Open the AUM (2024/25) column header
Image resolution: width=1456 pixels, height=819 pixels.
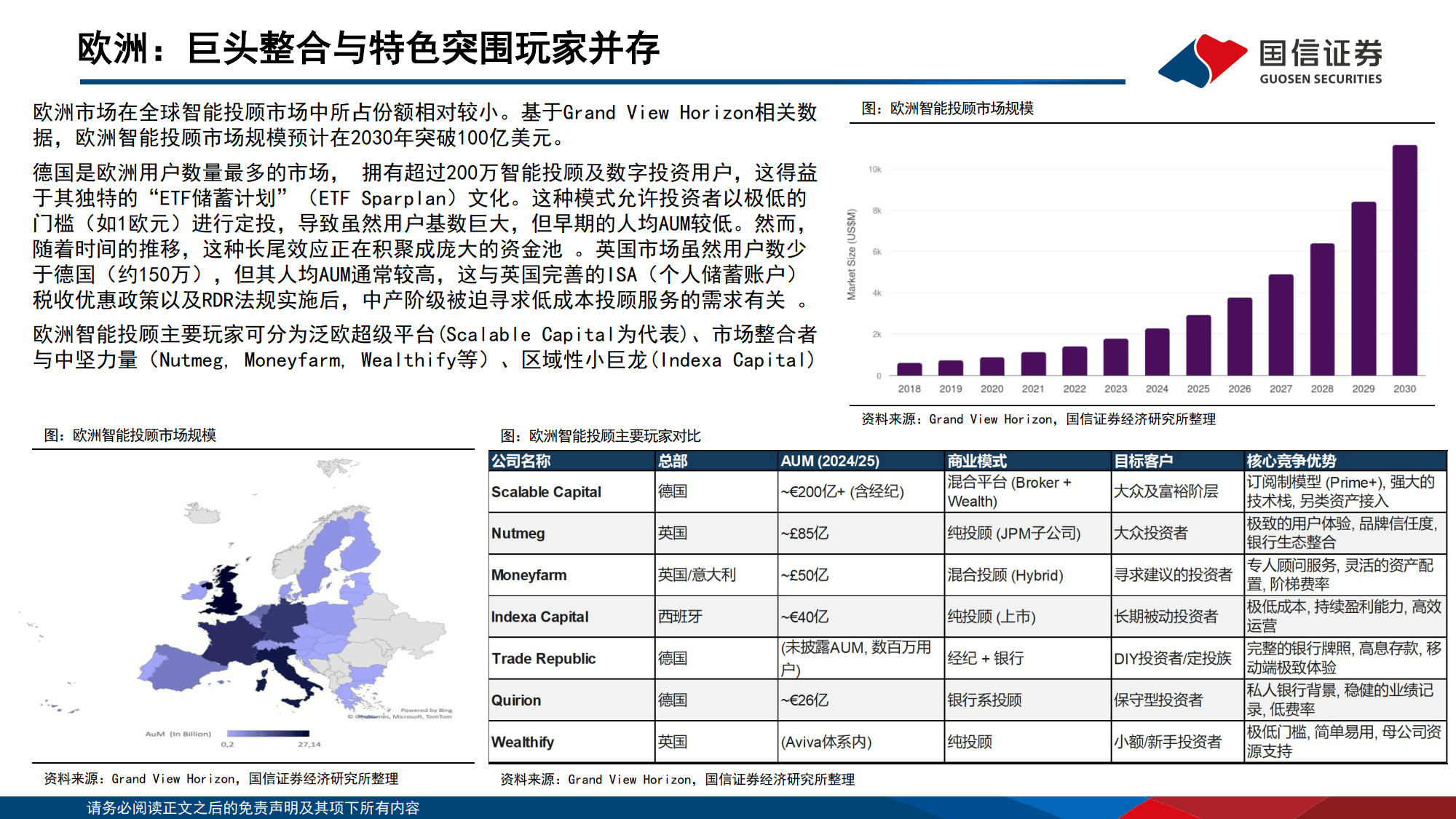[x=830, y=460]
